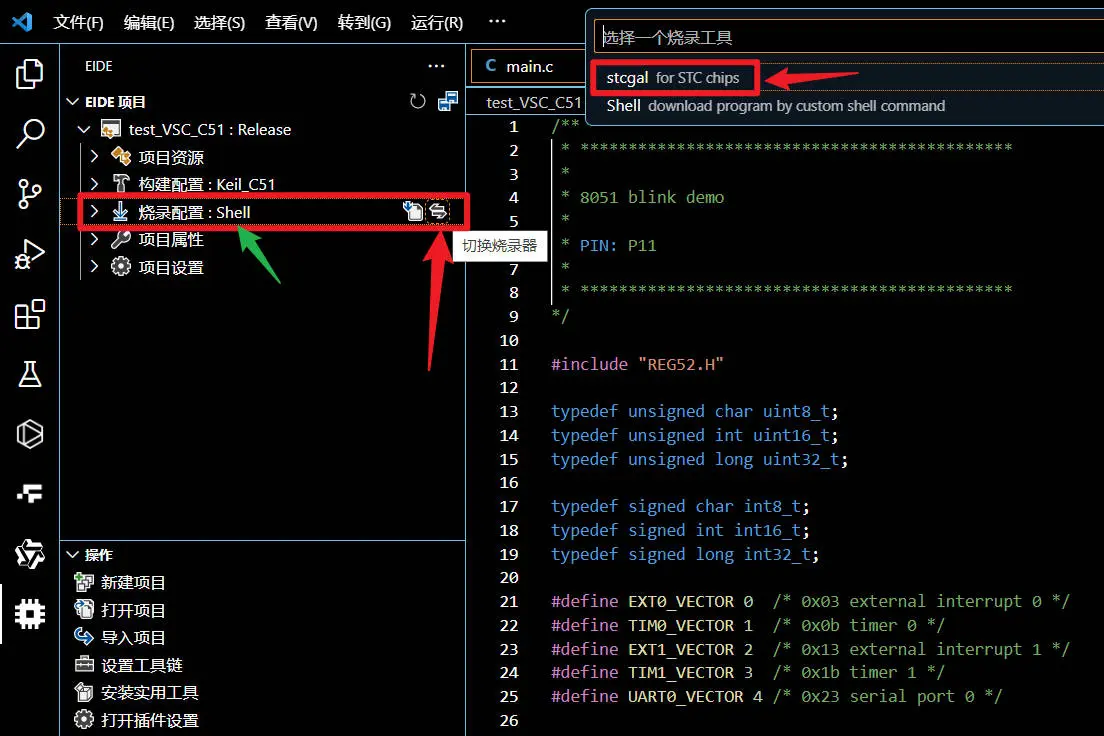1104x736 pixels.
Task: Click the 选择一个烧录工具 input box
Action: coord(849,37)
